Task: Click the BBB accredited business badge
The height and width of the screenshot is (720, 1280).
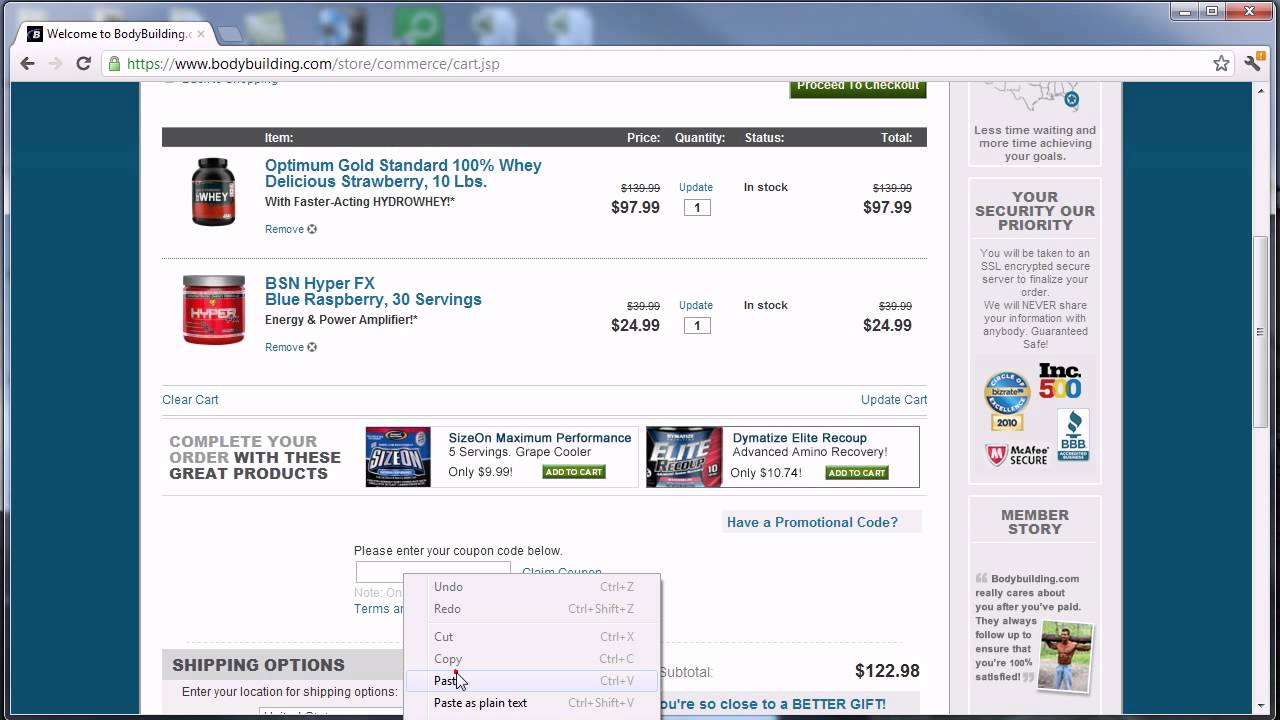Action: [x=1072, y=435]
